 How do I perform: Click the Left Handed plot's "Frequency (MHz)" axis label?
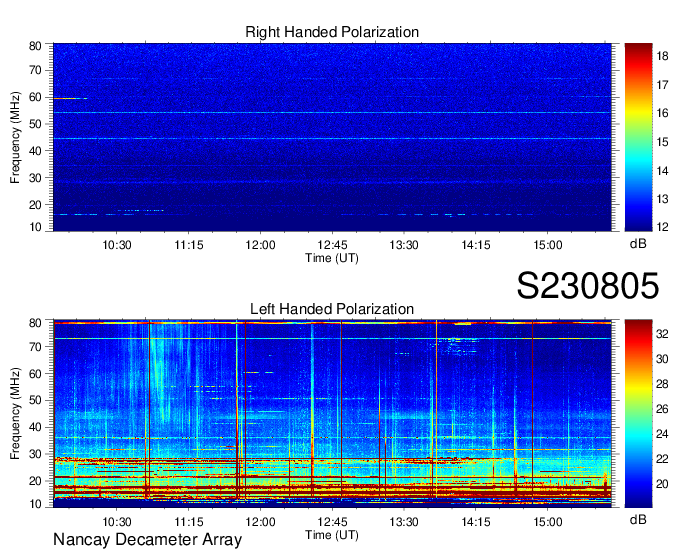[x=15, y=414]
